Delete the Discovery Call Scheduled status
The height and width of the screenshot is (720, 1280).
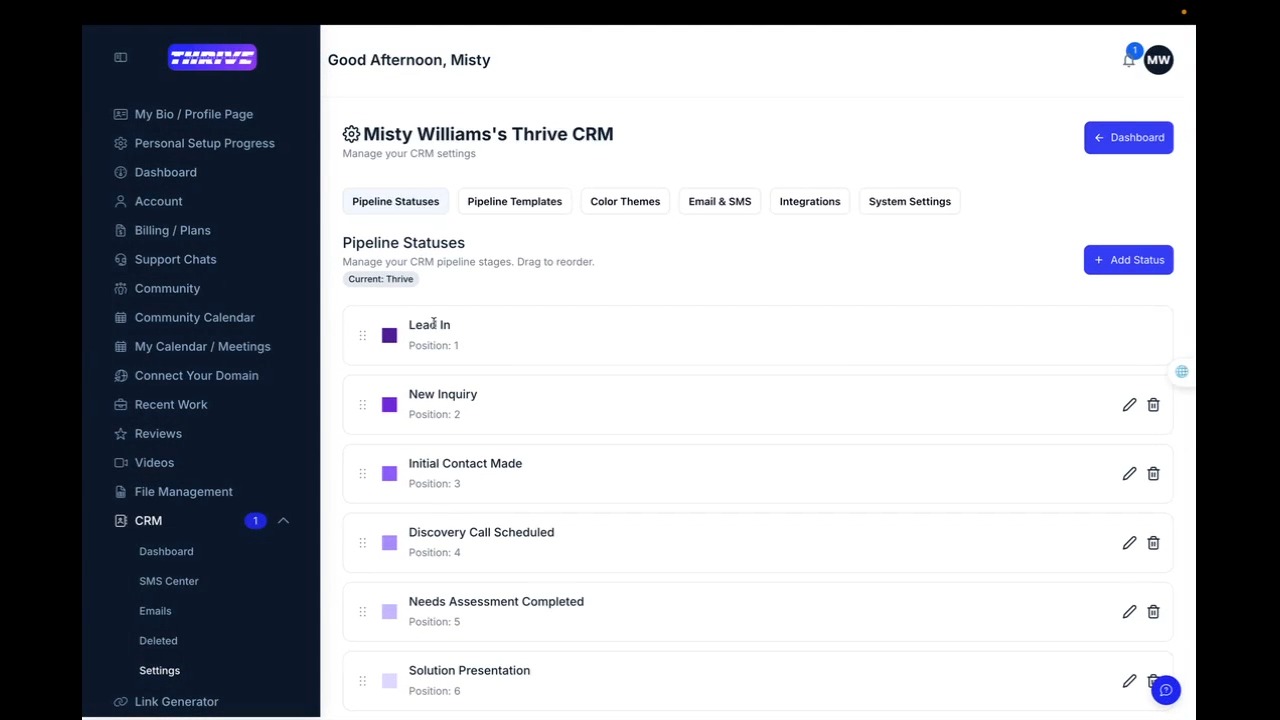(1153, 543)
